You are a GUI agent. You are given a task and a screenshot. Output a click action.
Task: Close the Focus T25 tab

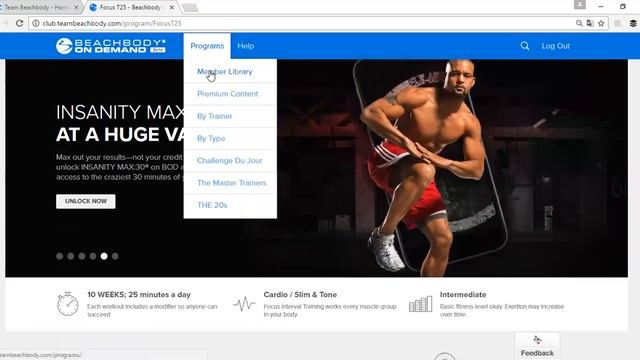(x=172, y=7)
